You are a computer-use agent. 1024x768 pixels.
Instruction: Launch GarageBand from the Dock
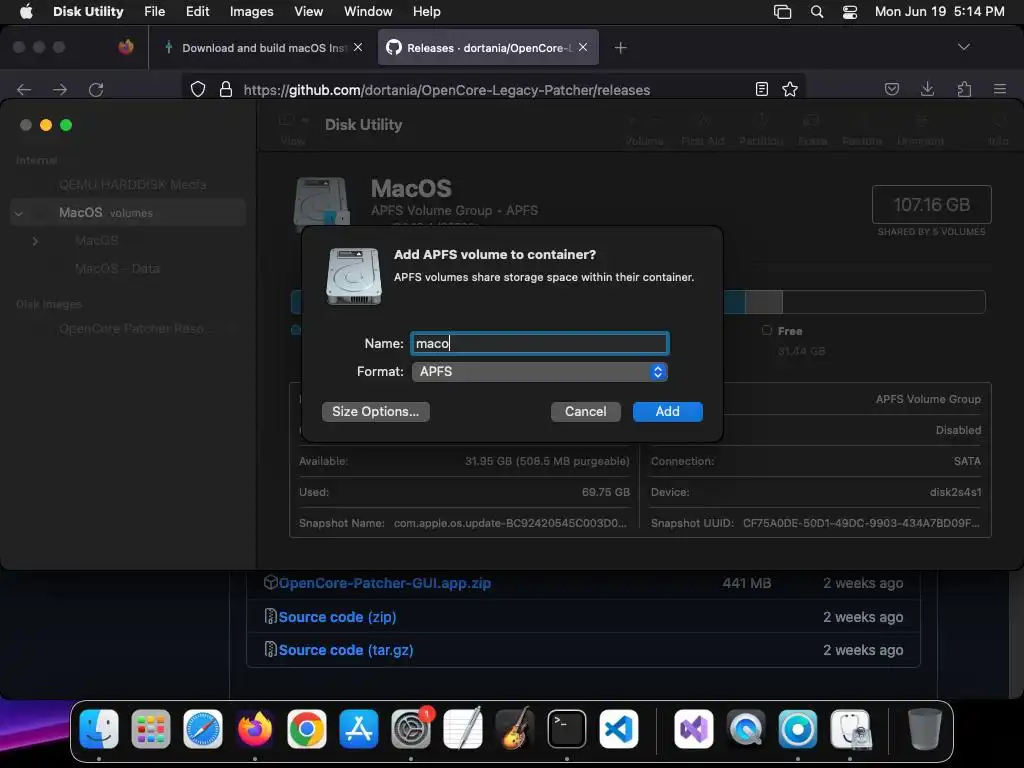(515, 728)
